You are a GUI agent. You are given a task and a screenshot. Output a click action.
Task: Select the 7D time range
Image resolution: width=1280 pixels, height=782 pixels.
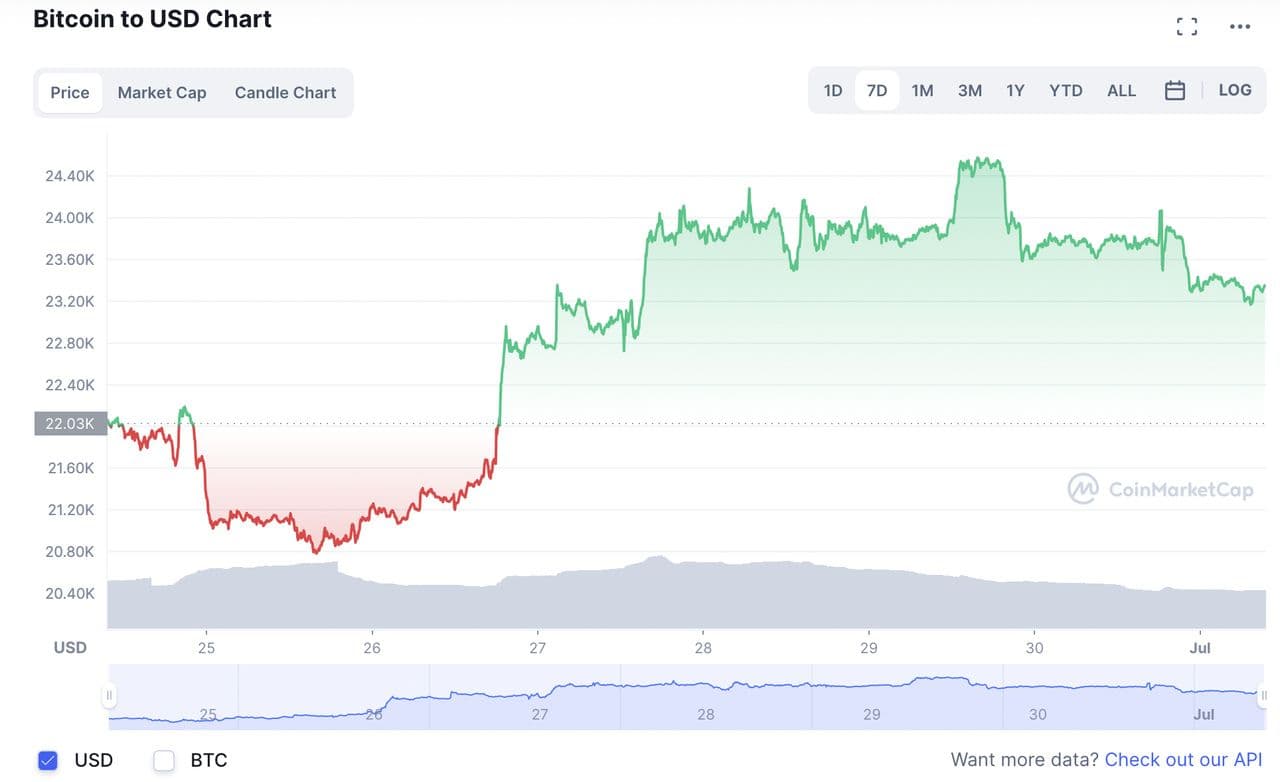click(x=877, y=91)
